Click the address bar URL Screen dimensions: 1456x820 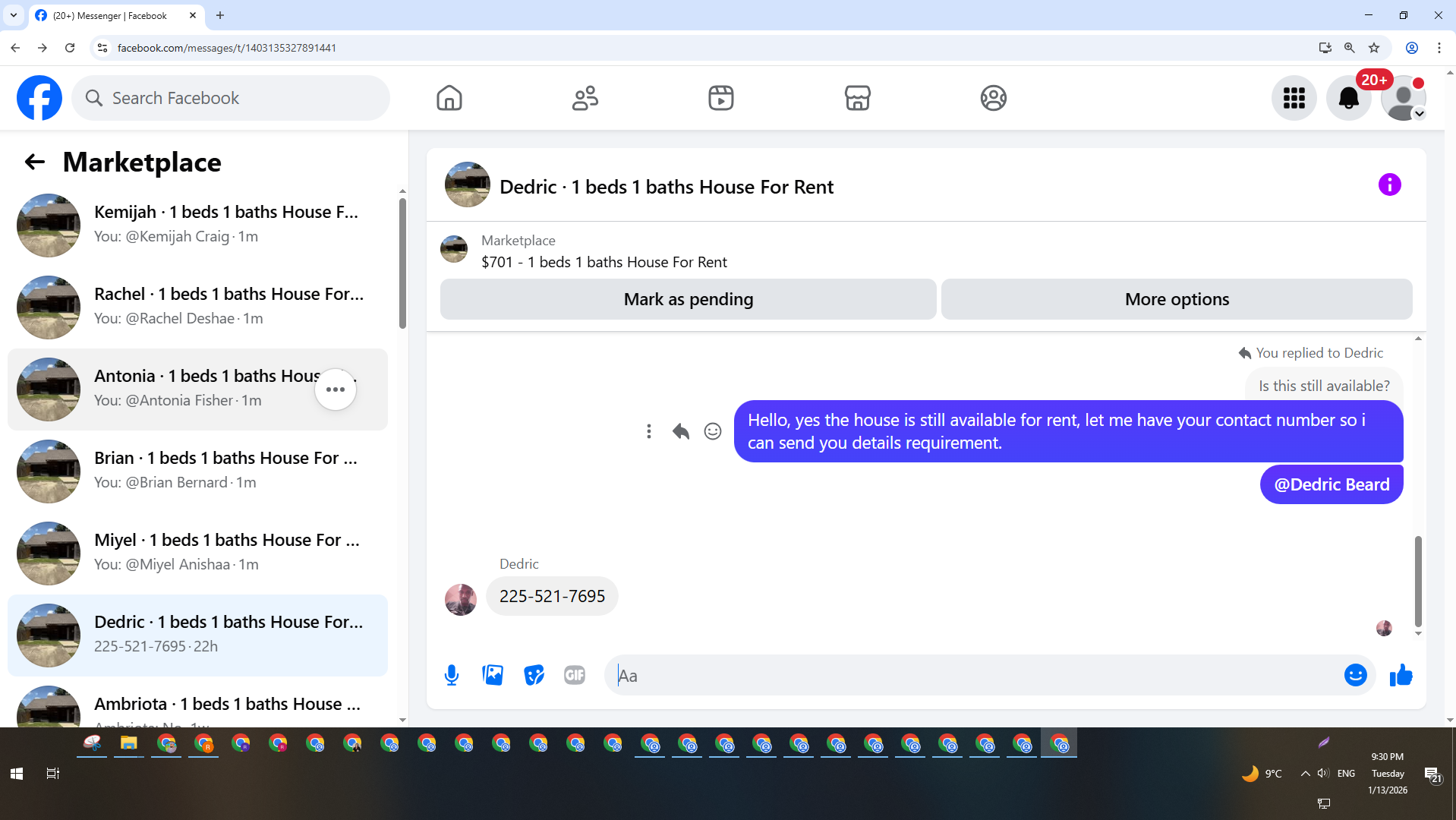(x=227, y=48)
